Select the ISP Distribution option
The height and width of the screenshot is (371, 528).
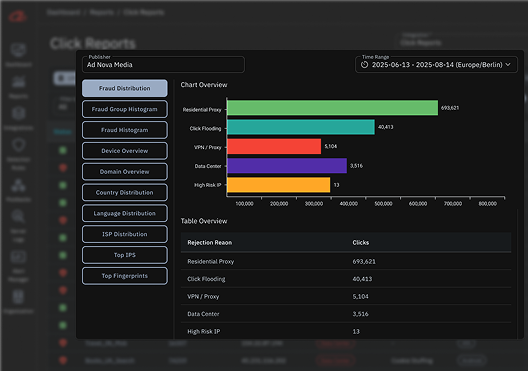pyautogui.click(x=125, y=234)
